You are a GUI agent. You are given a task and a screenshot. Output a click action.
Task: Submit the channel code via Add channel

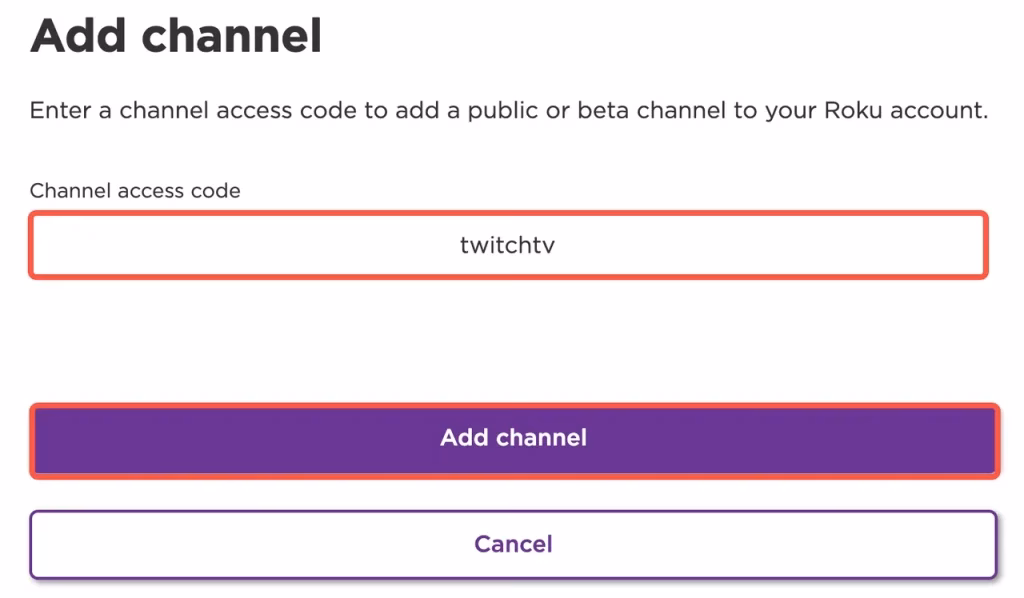[x=512, y=439]
